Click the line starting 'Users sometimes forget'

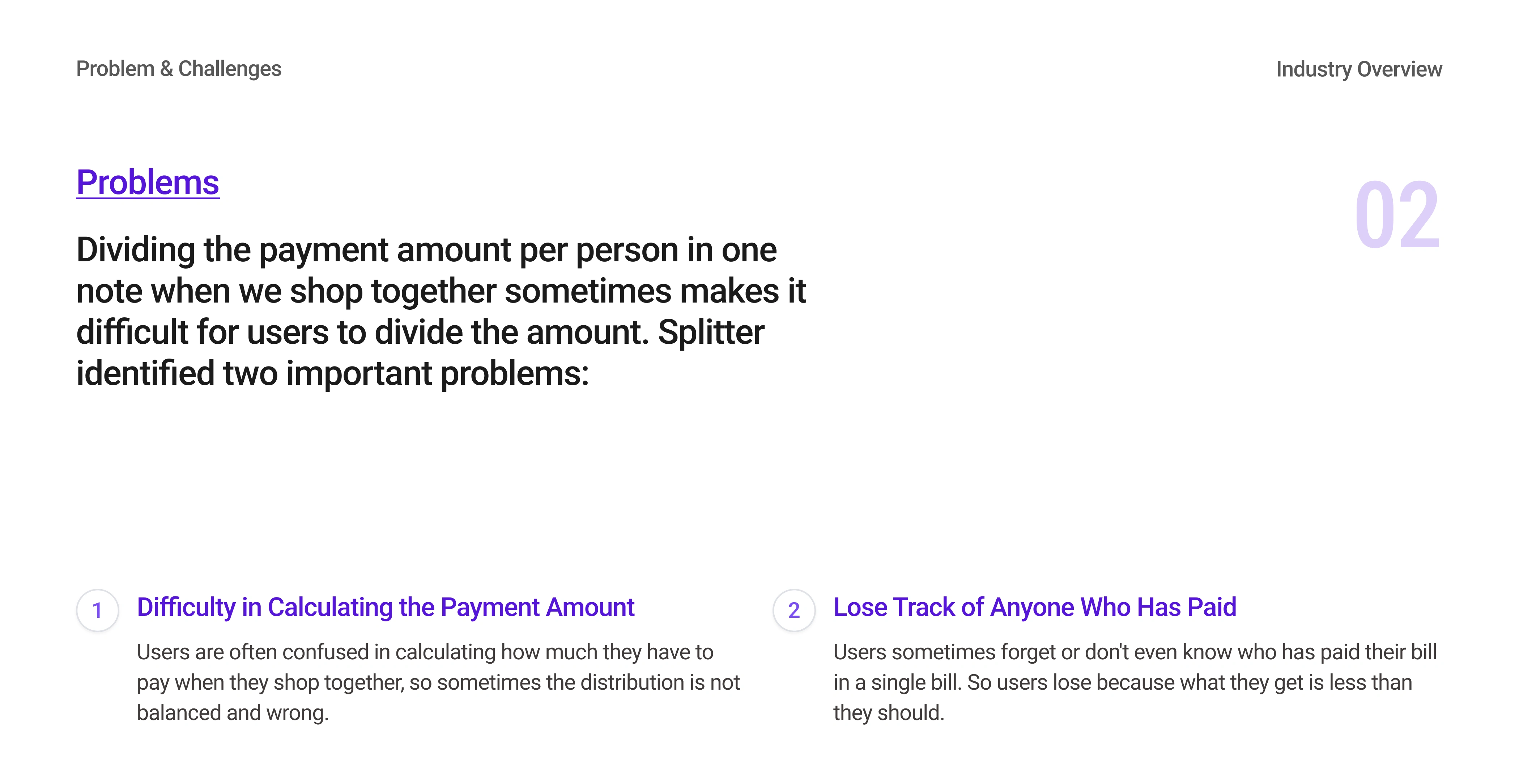[x=1135, y=652]
